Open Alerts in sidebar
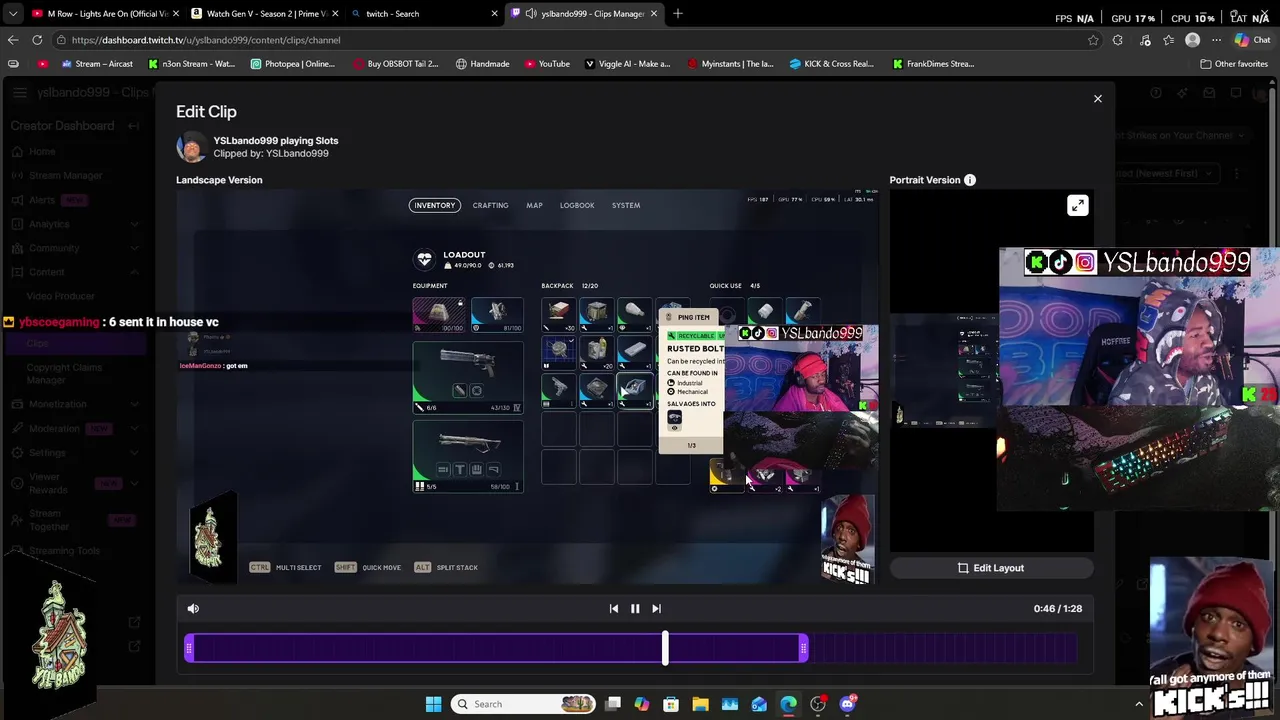 41,200
